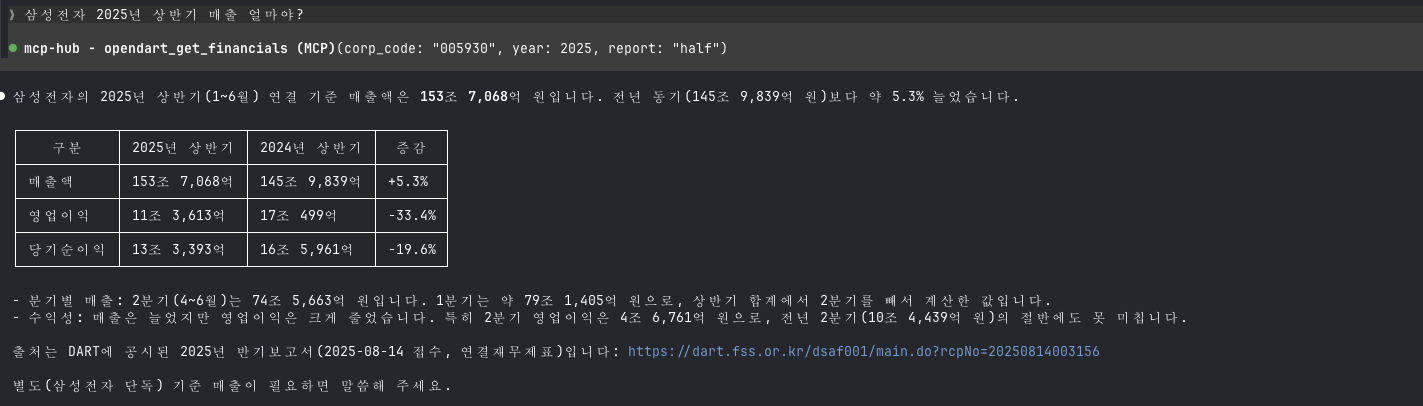Click table header 증감
This screenshot has height=406, width=1423.
tap(412, 148)
